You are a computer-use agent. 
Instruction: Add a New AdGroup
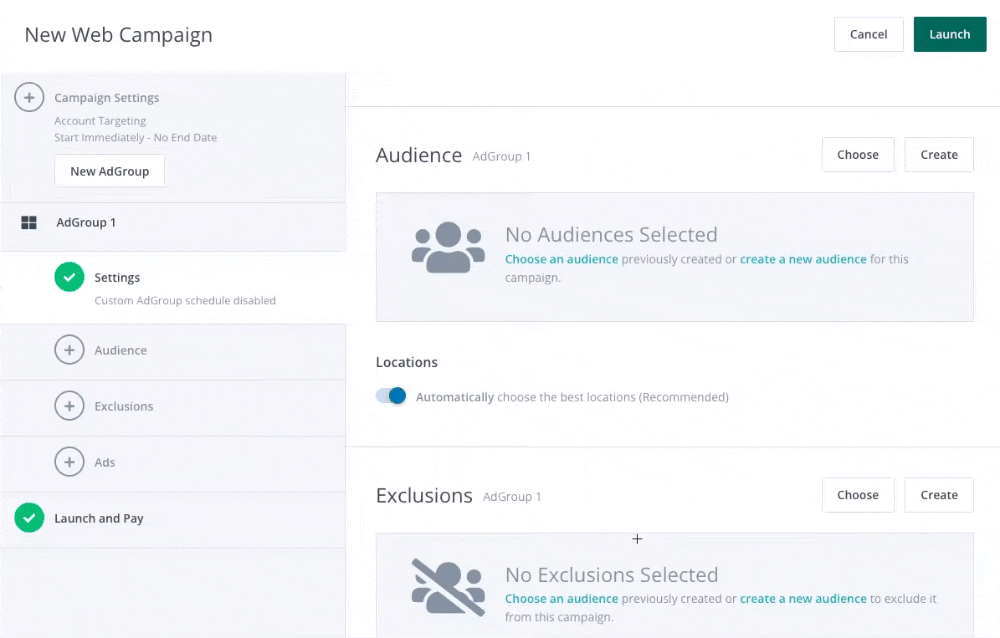110,171
